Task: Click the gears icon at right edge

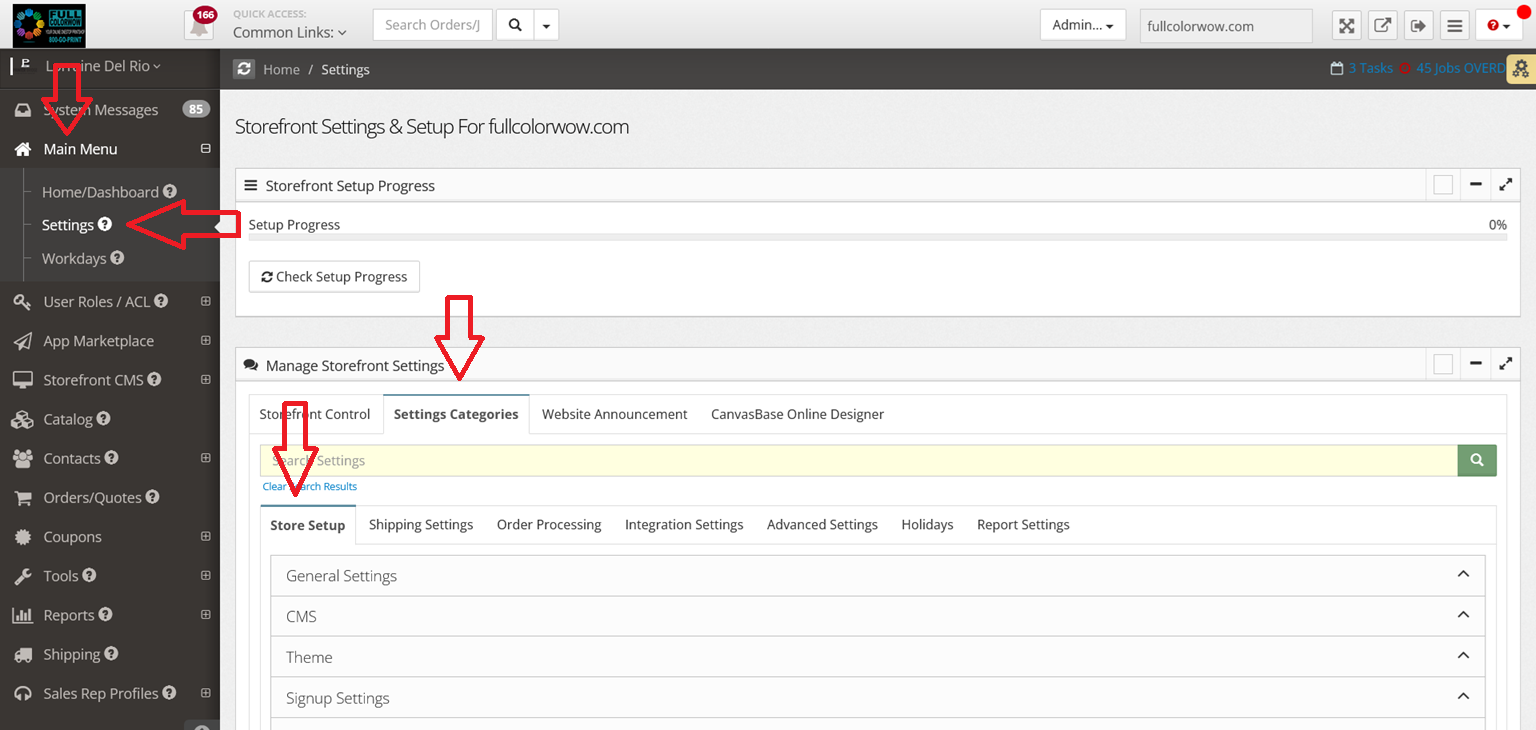Action: 1520,69
